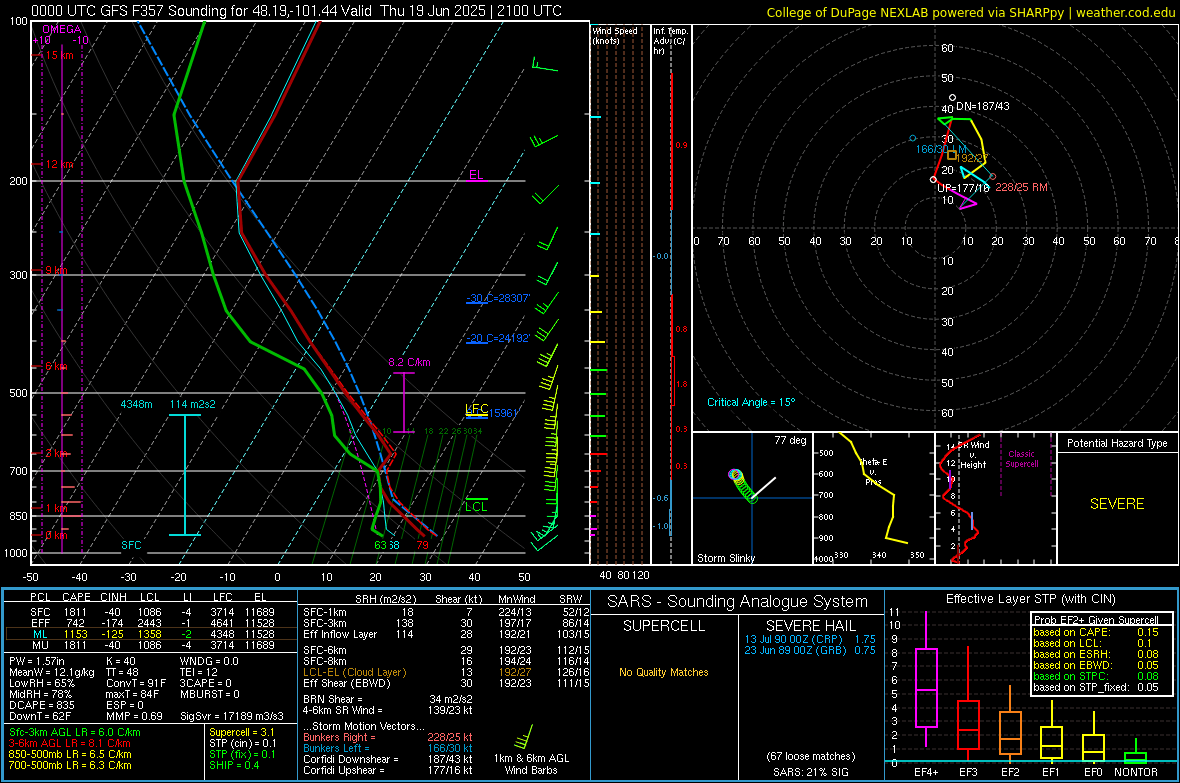The width and height of the screenshot is (1180, 783).
Task: Select the 228/25 RM hodograph label
Action: click(x=1021, y=187)
